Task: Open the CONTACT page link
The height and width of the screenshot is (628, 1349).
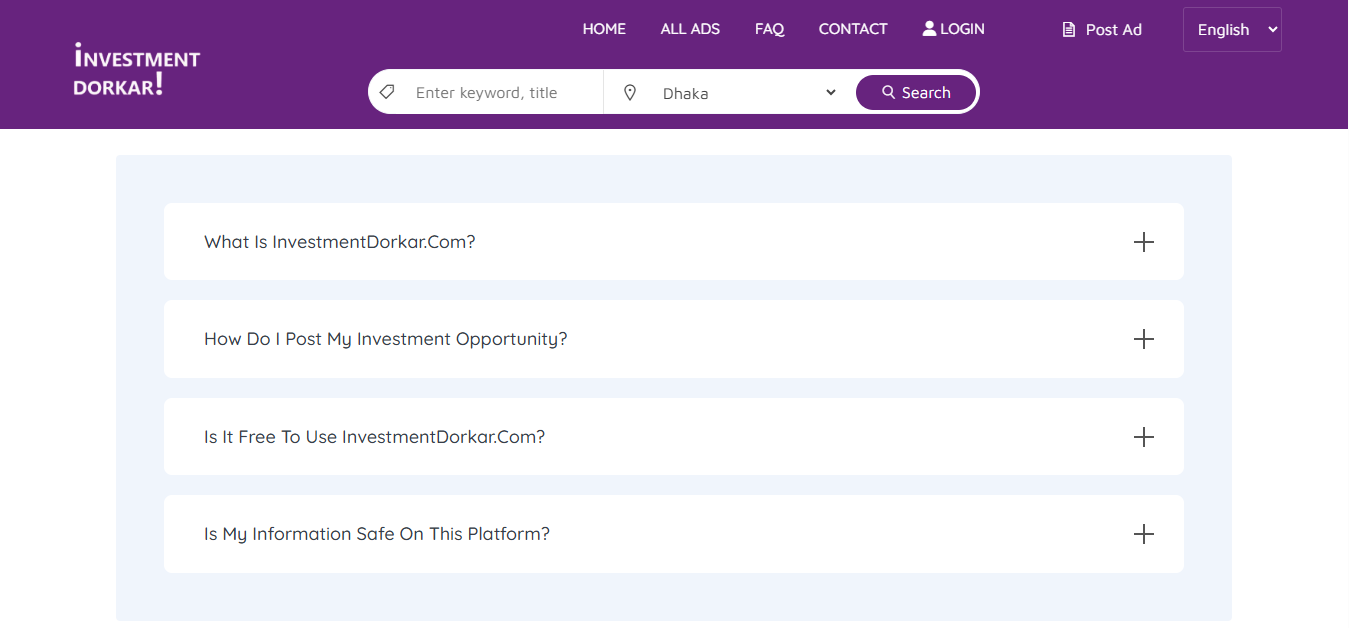Action: point(852,29)
